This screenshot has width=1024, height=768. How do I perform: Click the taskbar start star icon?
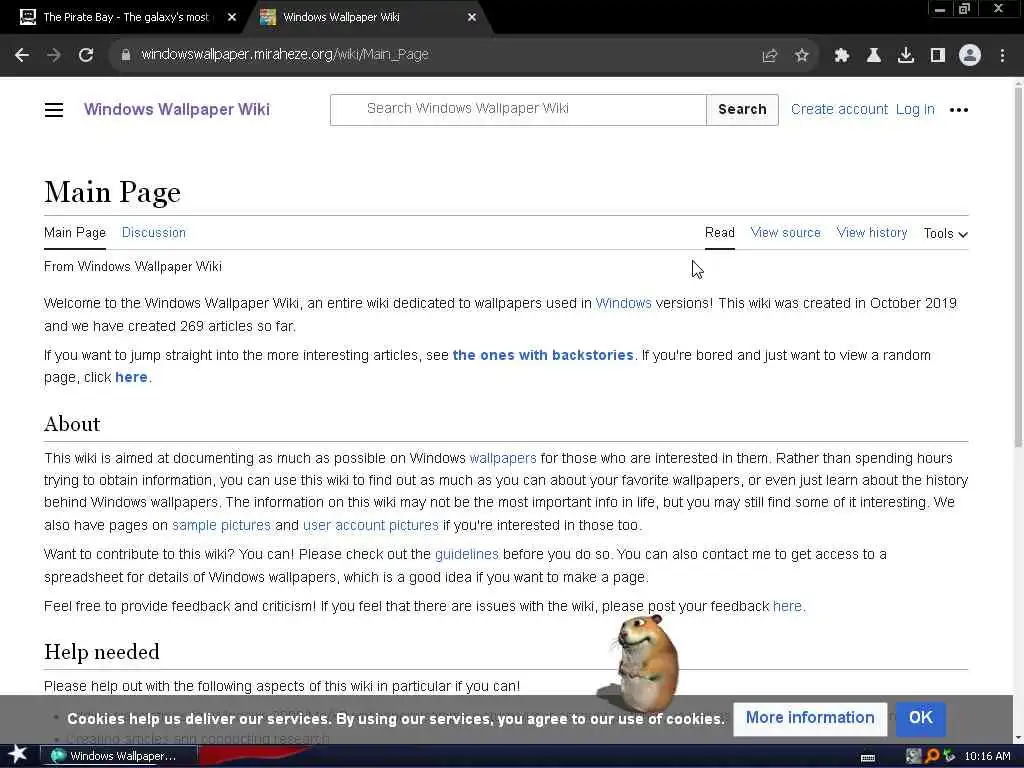click(x=18, y=755)
